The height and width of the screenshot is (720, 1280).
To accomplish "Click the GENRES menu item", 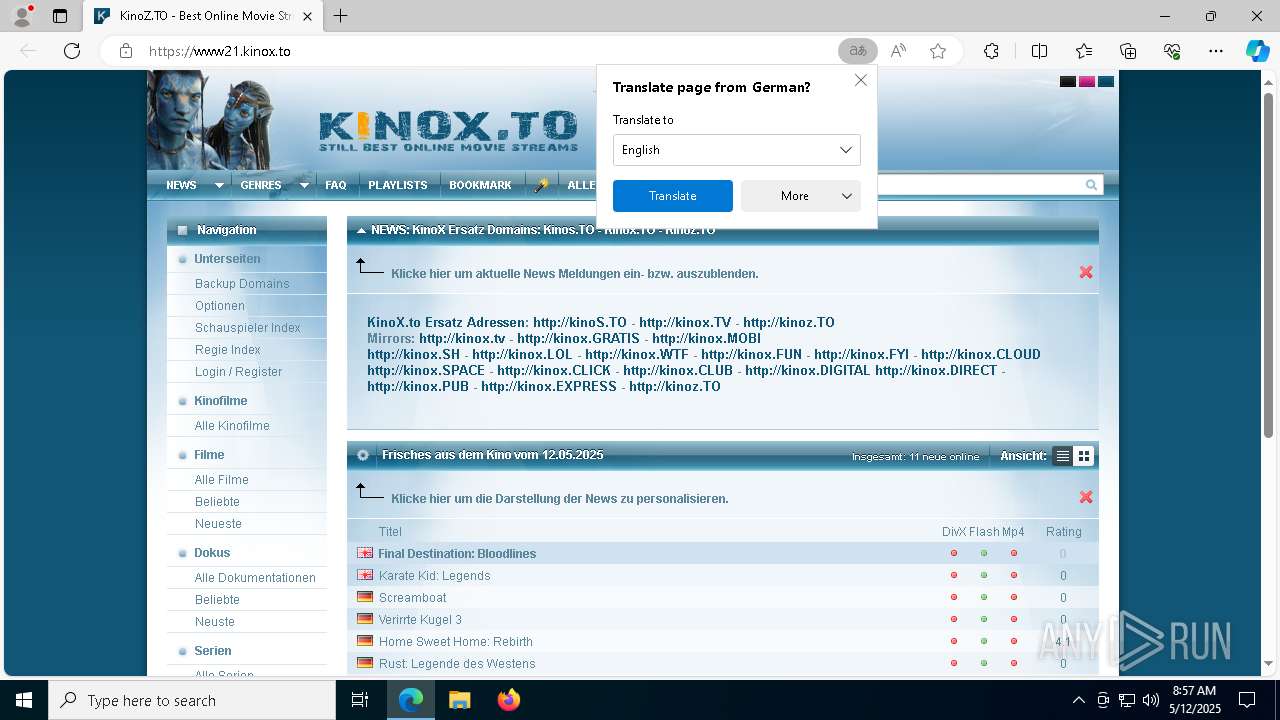I will pos(261,185).
